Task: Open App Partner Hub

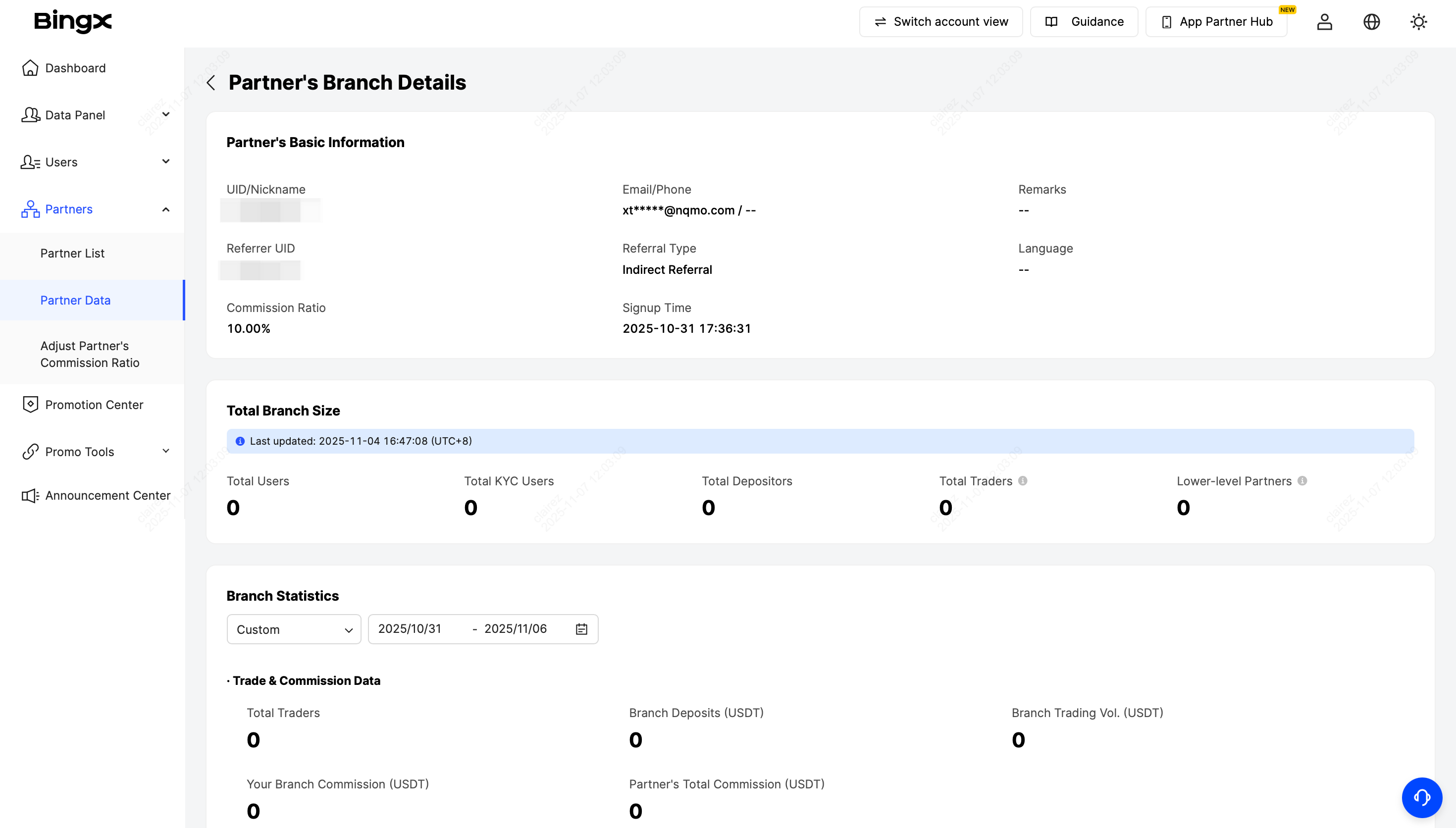Action: click(x=1216, y=22)
